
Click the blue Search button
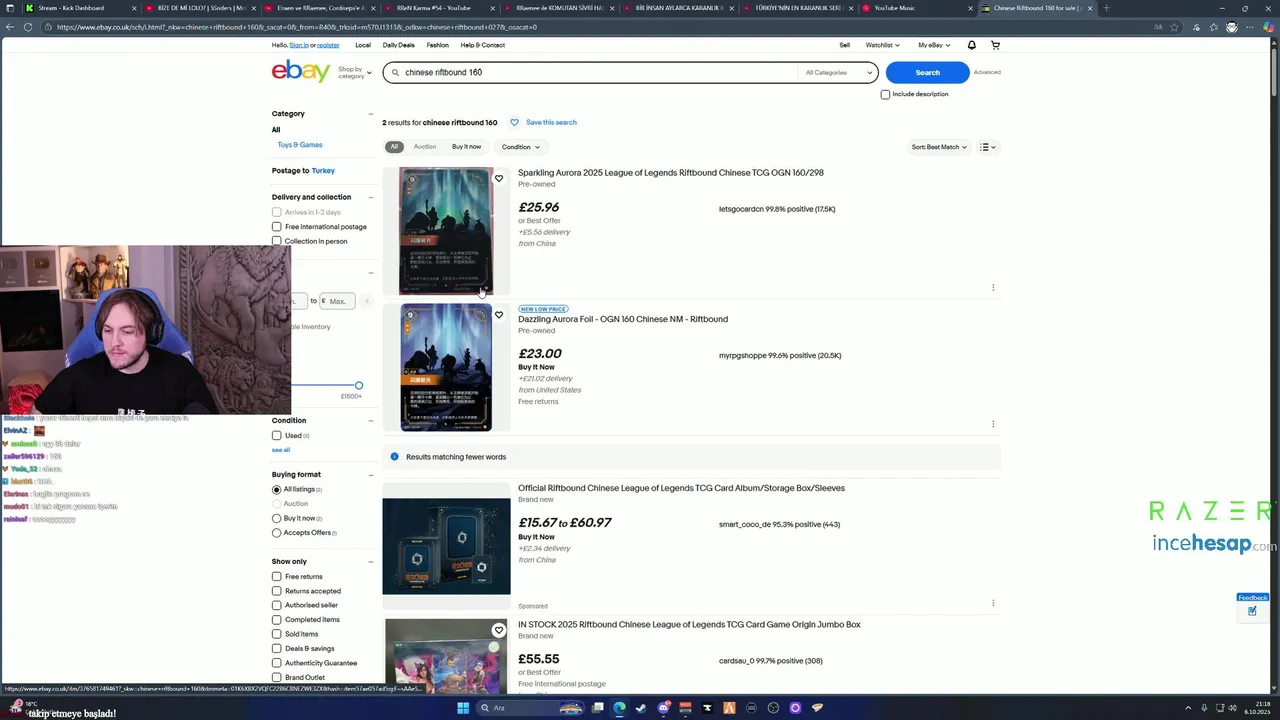[927, 72]
